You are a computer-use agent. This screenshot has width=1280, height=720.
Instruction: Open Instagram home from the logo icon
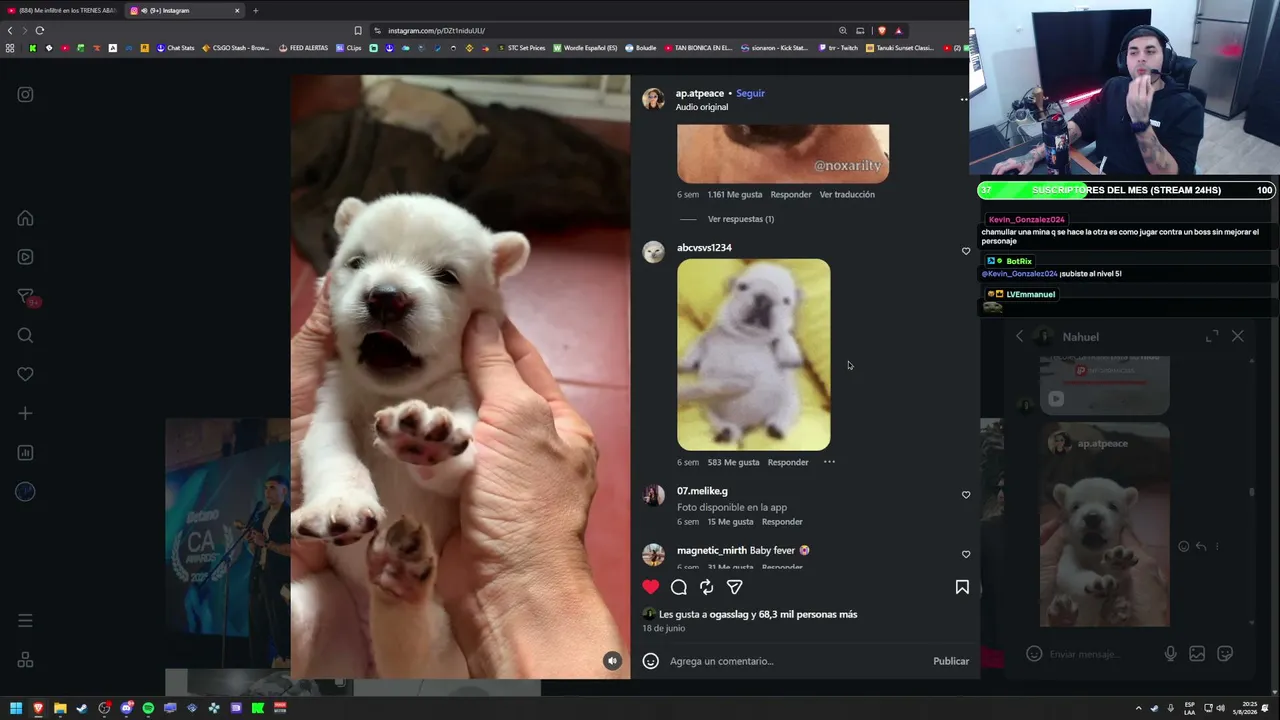[25, 95]
